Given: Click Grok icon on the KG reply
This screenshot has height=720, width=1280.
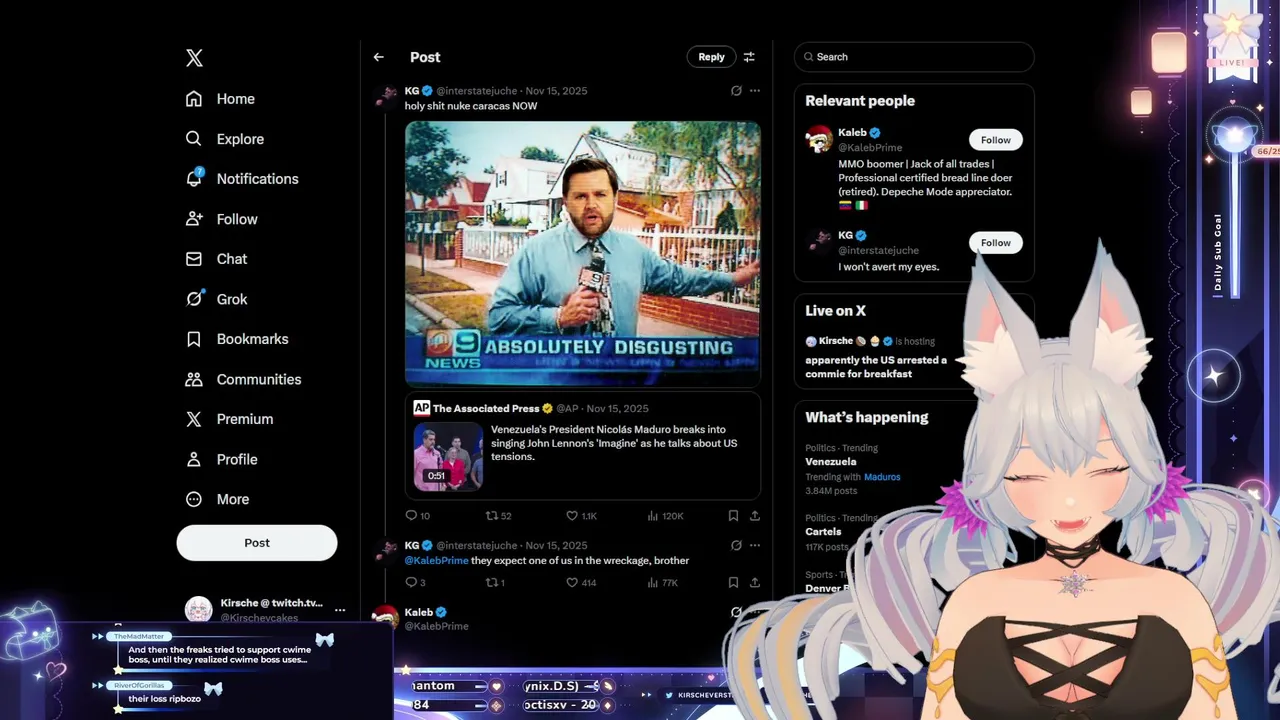Looking at the screenshot, I should [736, 546].
